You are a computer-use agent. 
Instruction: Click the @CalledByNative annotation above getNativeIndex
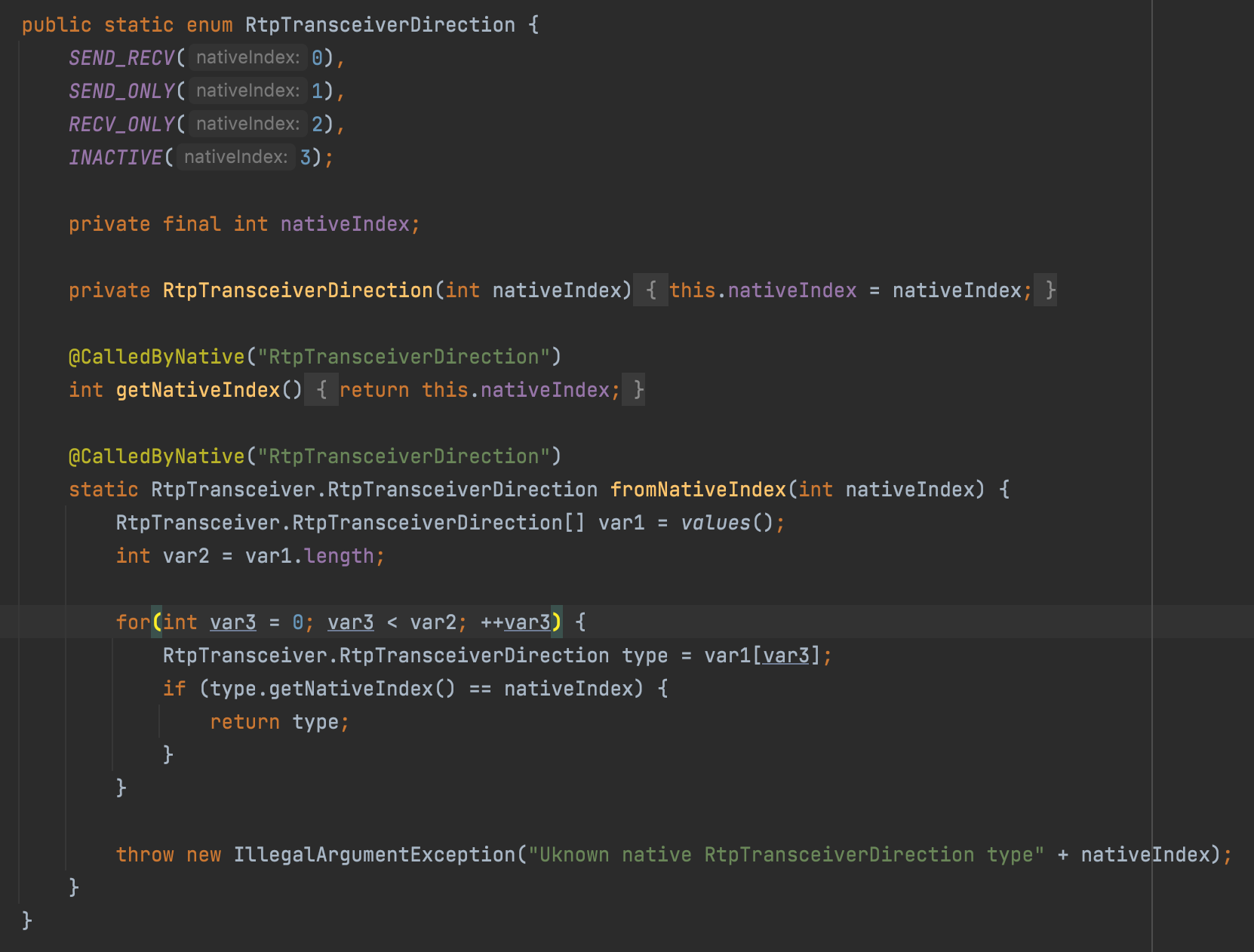155,356
